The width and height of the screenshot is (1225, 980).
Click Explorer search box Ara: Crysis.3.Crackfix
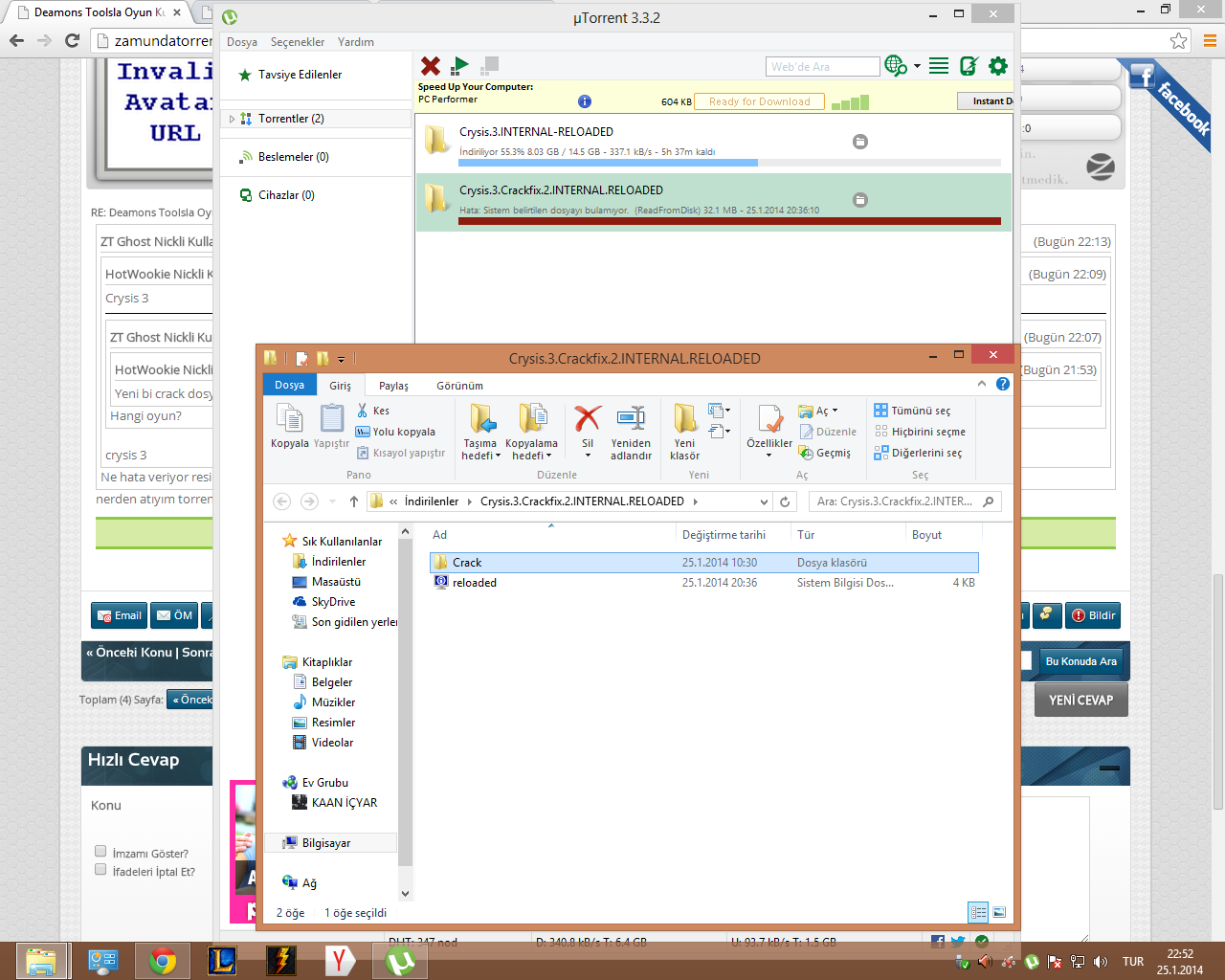point(904,501)
